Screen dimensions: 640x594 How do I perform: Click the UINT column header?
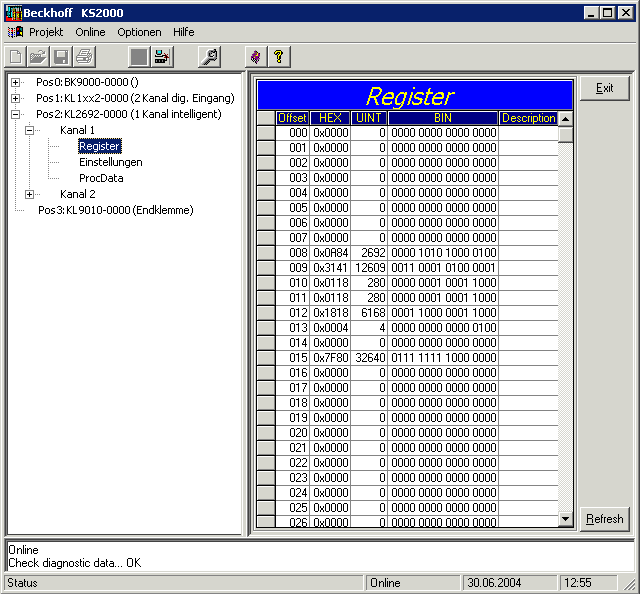(369, 118)
